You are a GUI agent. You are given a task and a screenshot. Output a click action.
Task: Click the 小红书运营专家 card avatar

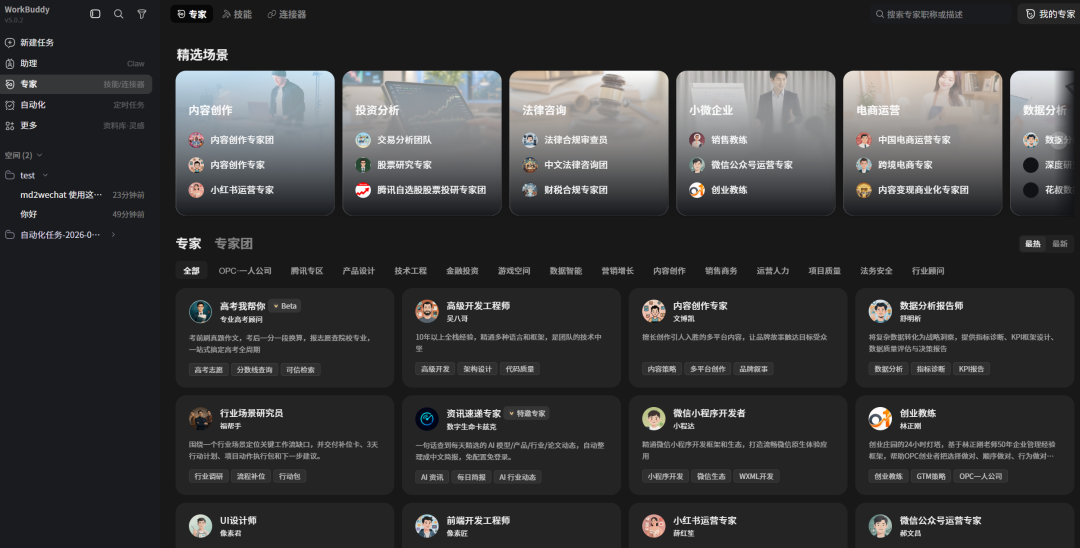654,526
